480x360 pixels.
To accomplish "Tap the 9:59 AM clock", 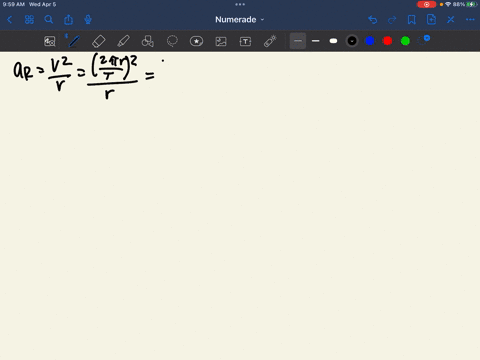I will 14,4.
